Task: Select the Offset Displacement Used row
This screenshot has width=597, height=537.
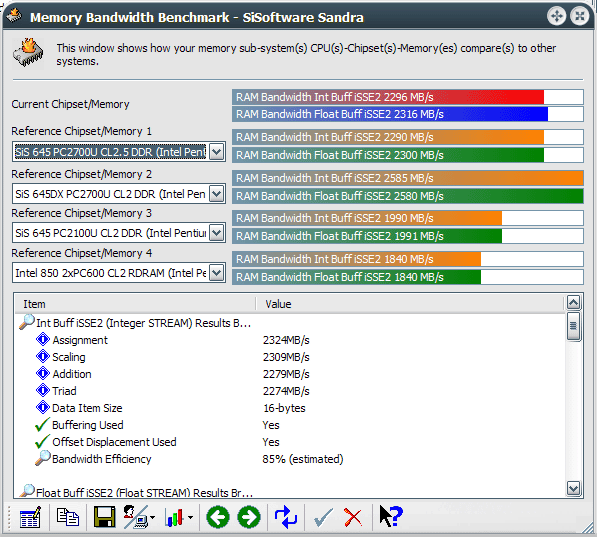Action: tap(290, 442)
